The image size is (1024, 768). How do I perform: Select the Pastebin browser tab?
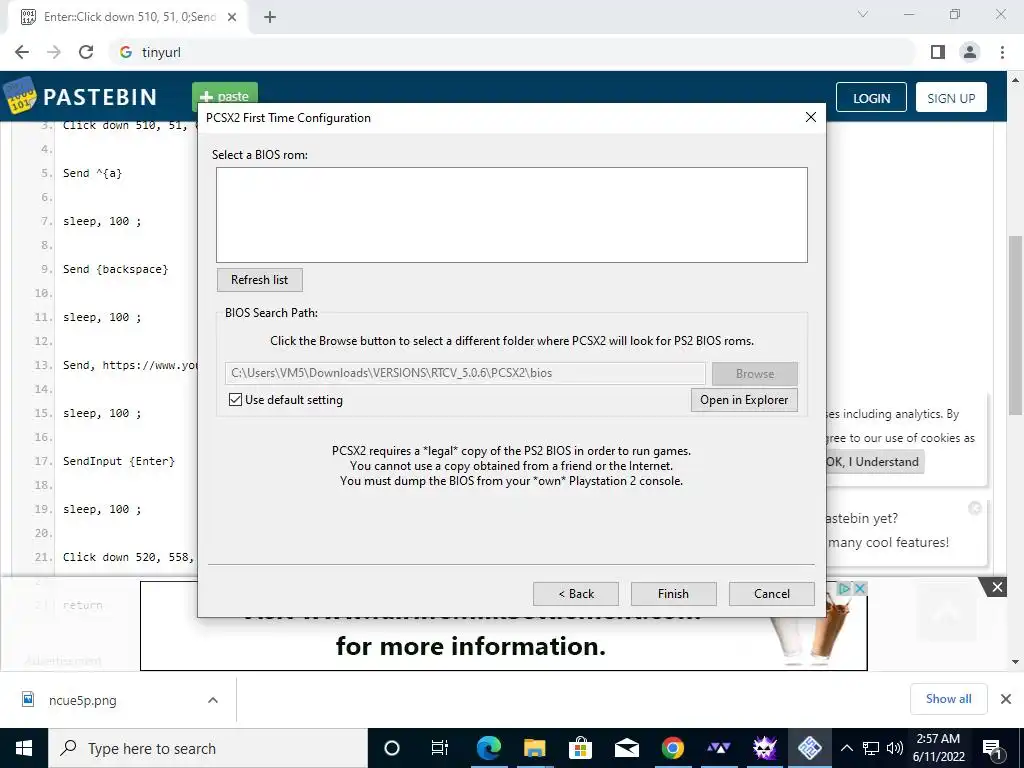tap(127, 17)
